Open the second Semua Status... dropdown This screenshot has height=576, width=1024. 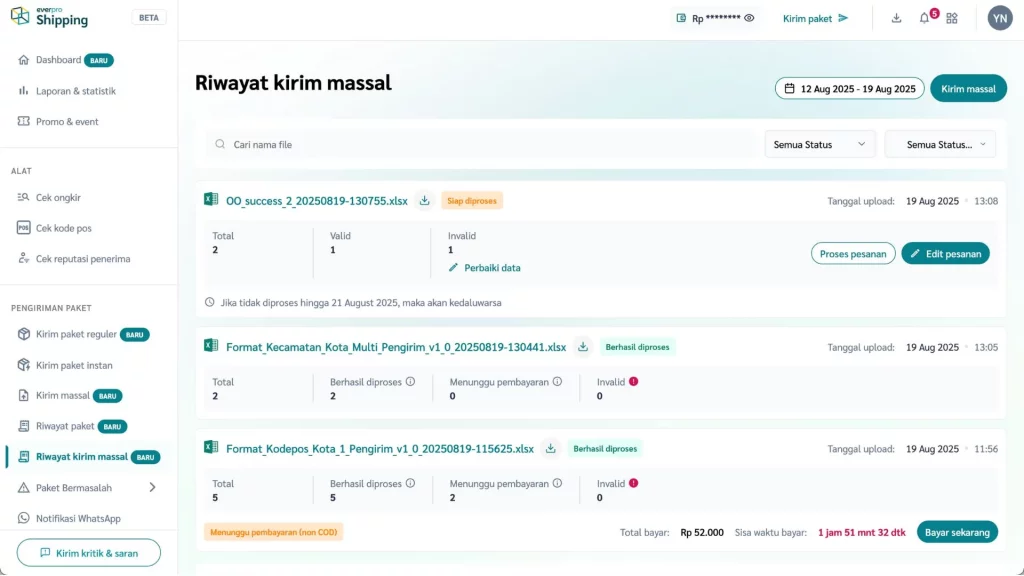(x=940, y=145)
